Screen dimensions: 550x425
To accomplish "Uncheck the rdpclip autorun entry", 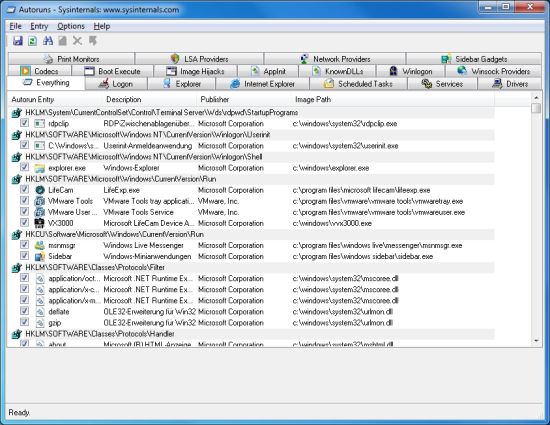I will [24, 123].
